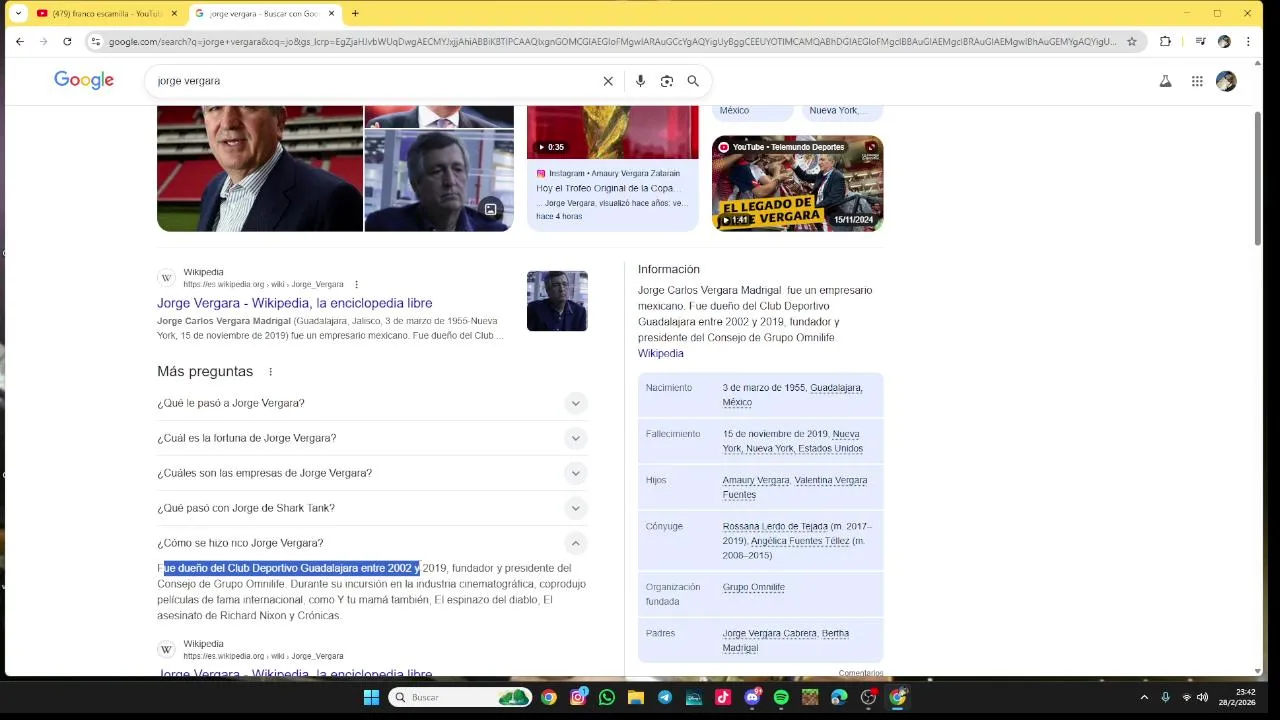Reload the current page
Image resolution: width=1280 pixels, height=720 pixels.
67,41
